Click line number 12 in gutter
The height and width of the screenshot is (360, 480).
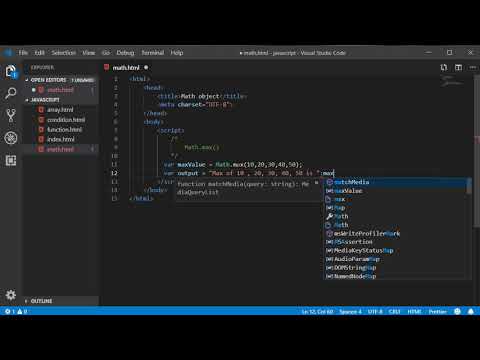[114, 173]
